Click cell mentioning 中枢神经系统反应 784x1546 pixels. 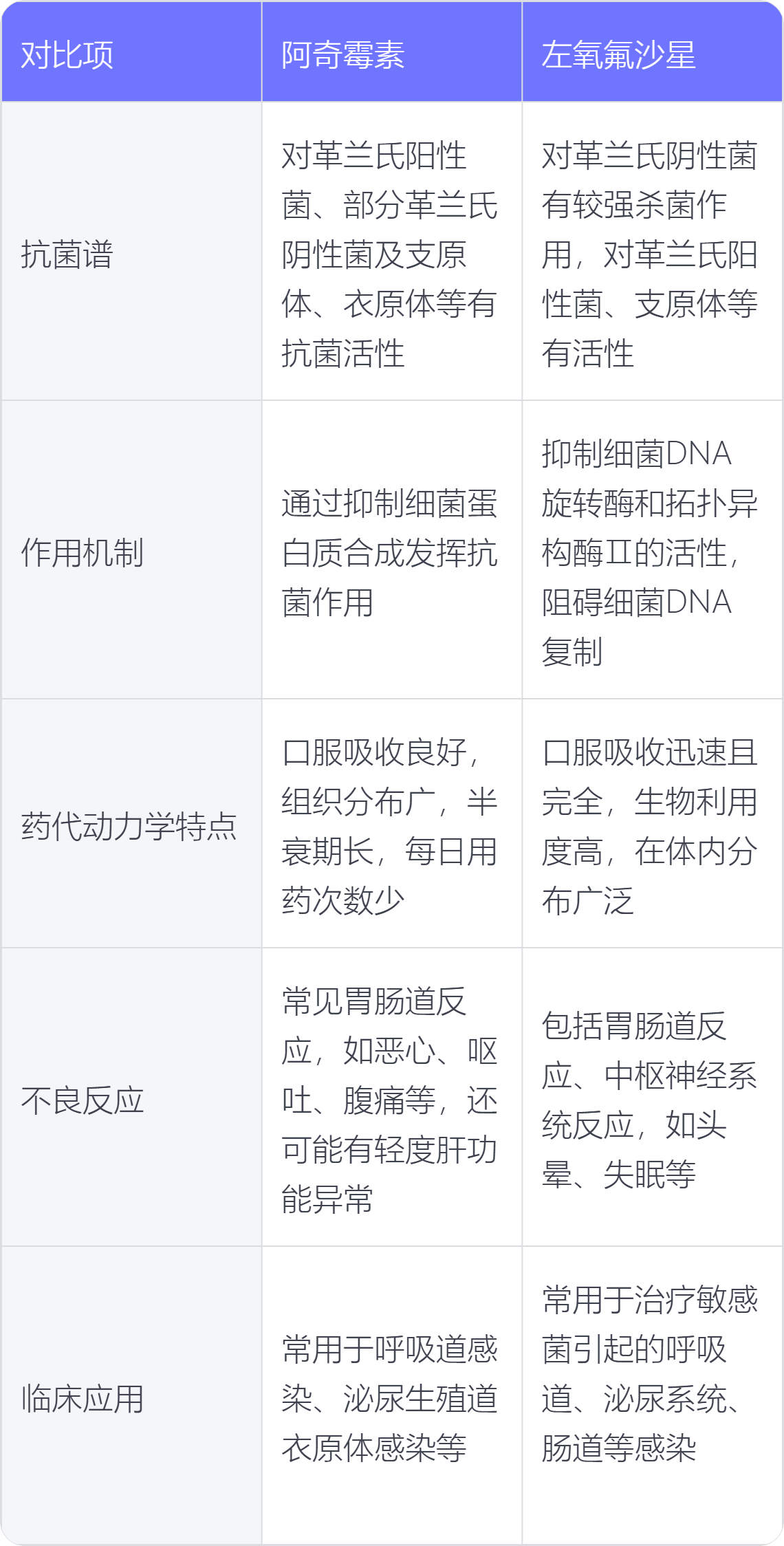click(652, 1098)
